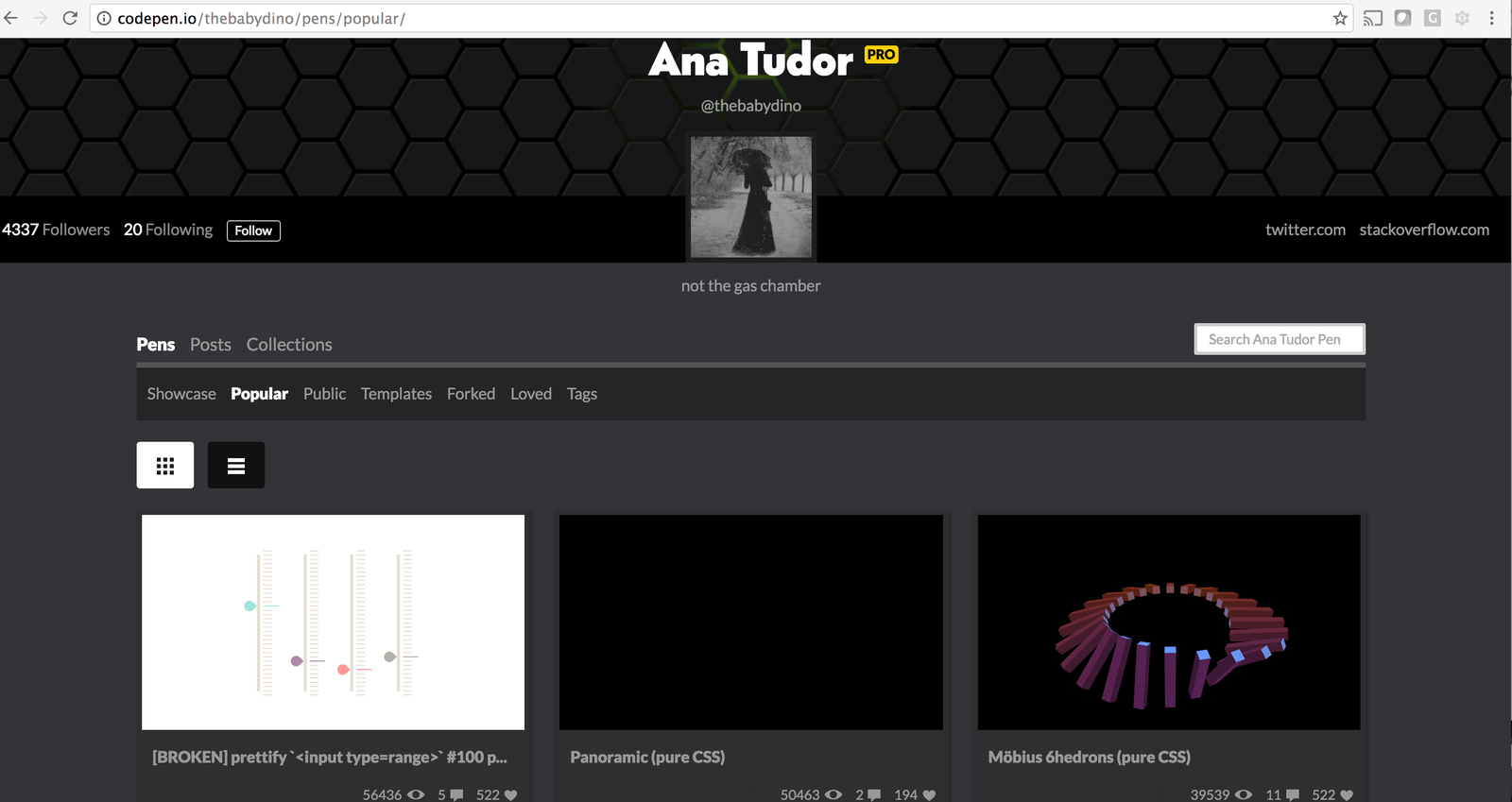This screenshot has width=1512, height=802.
Task: Open the Templates sub-tab
Action: click(x=396, y=394)
